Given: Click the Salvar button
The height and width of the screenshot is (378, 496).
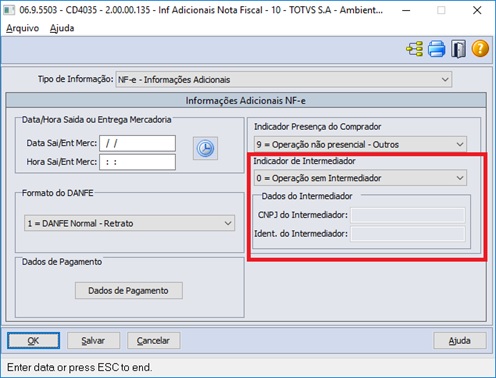Looking at the screenshot, I should tap(93, 341).
